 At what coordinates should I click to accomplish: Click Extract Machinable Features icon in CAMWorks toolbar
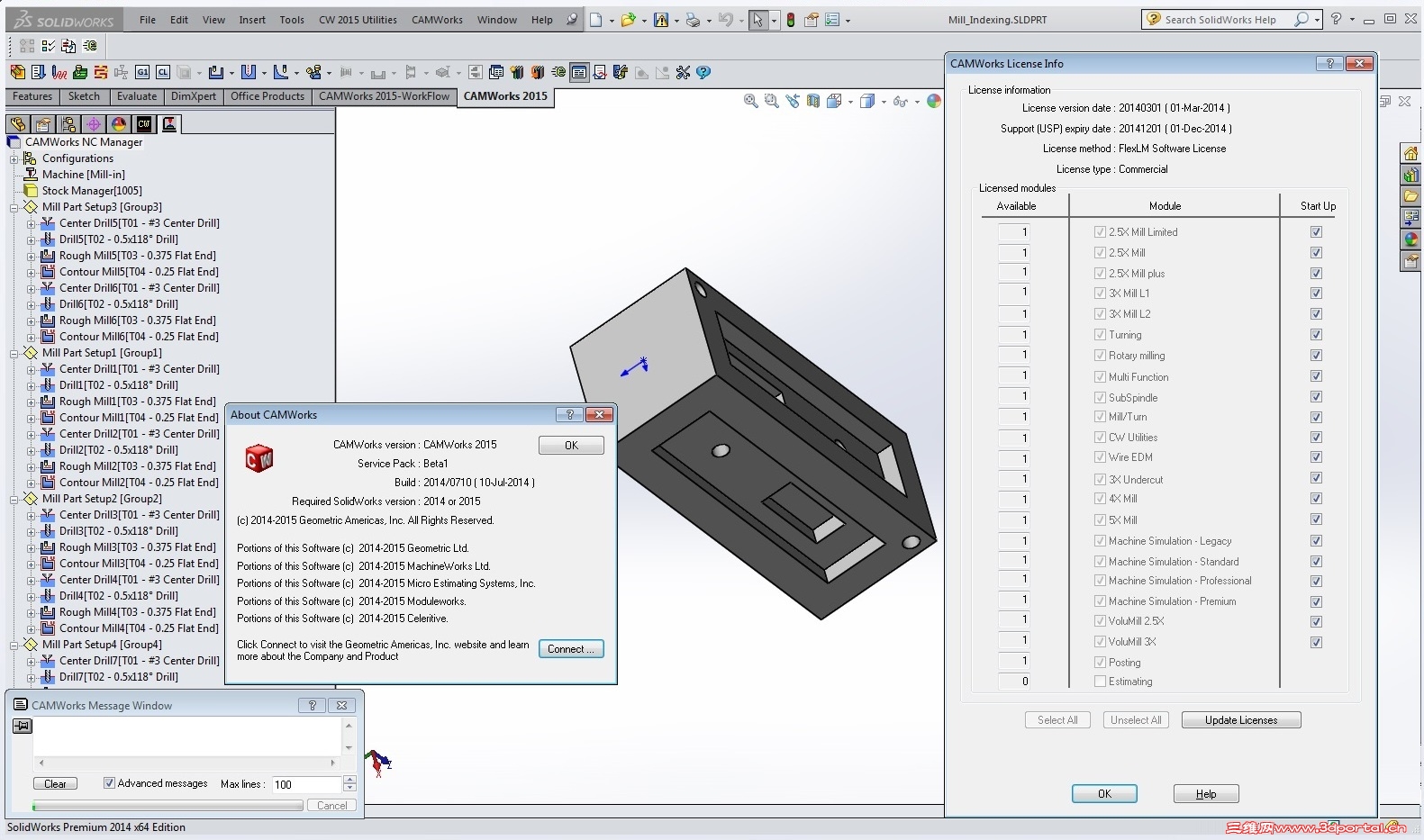tap(18, 72)
